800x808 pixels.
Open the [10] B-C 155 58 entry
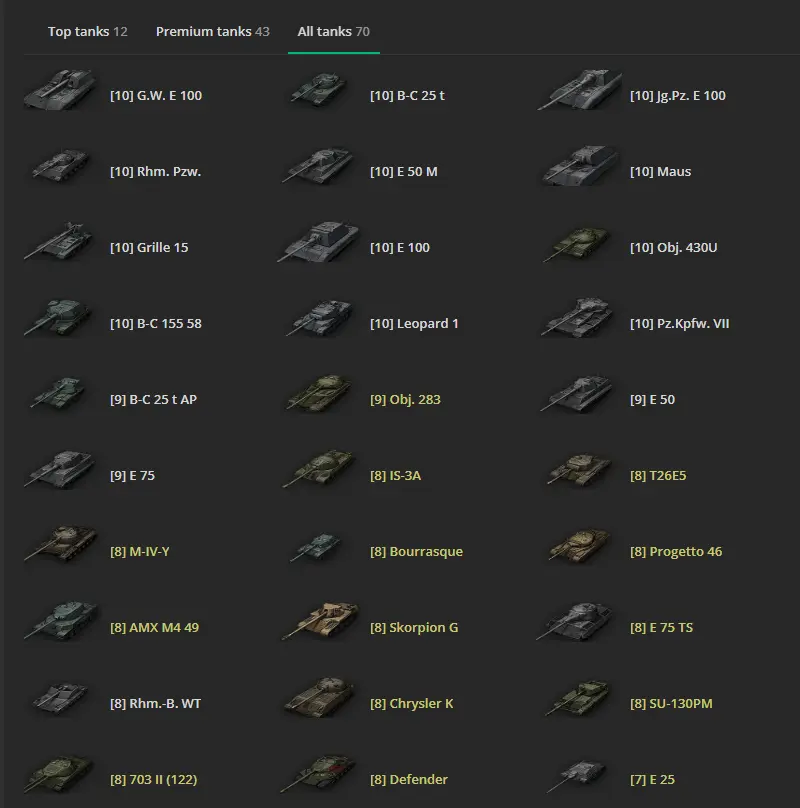(155, 324)
